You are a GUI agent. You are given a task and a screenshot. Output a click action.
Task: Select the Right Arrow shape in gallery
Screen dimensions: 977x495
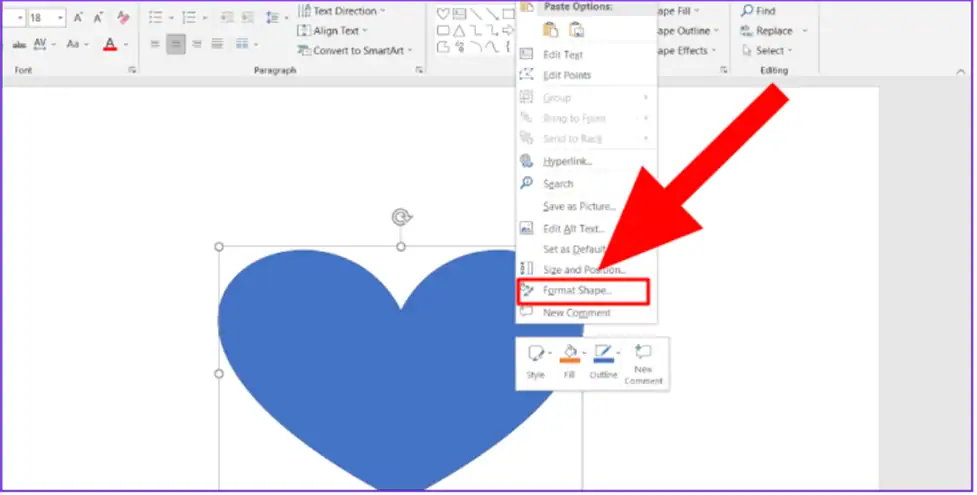coord(508,31)
